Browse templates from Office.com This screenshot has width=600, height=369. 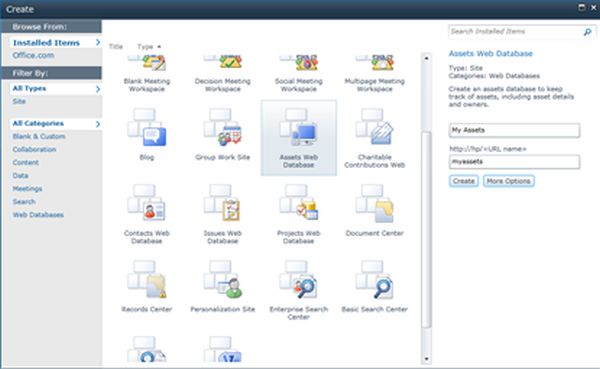tap(33, 55)
